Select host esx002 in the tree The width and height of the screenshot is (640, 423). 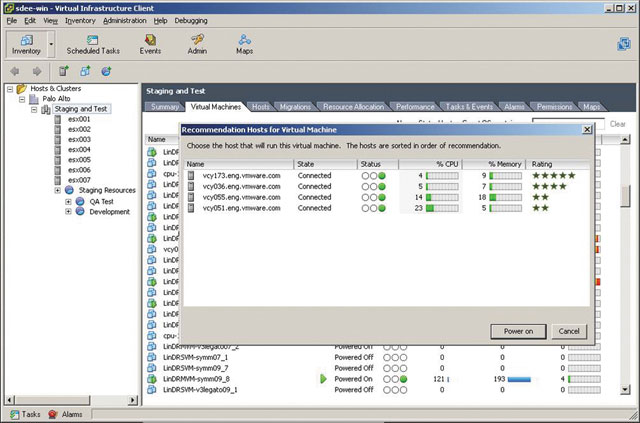click(x=79, y=129)
